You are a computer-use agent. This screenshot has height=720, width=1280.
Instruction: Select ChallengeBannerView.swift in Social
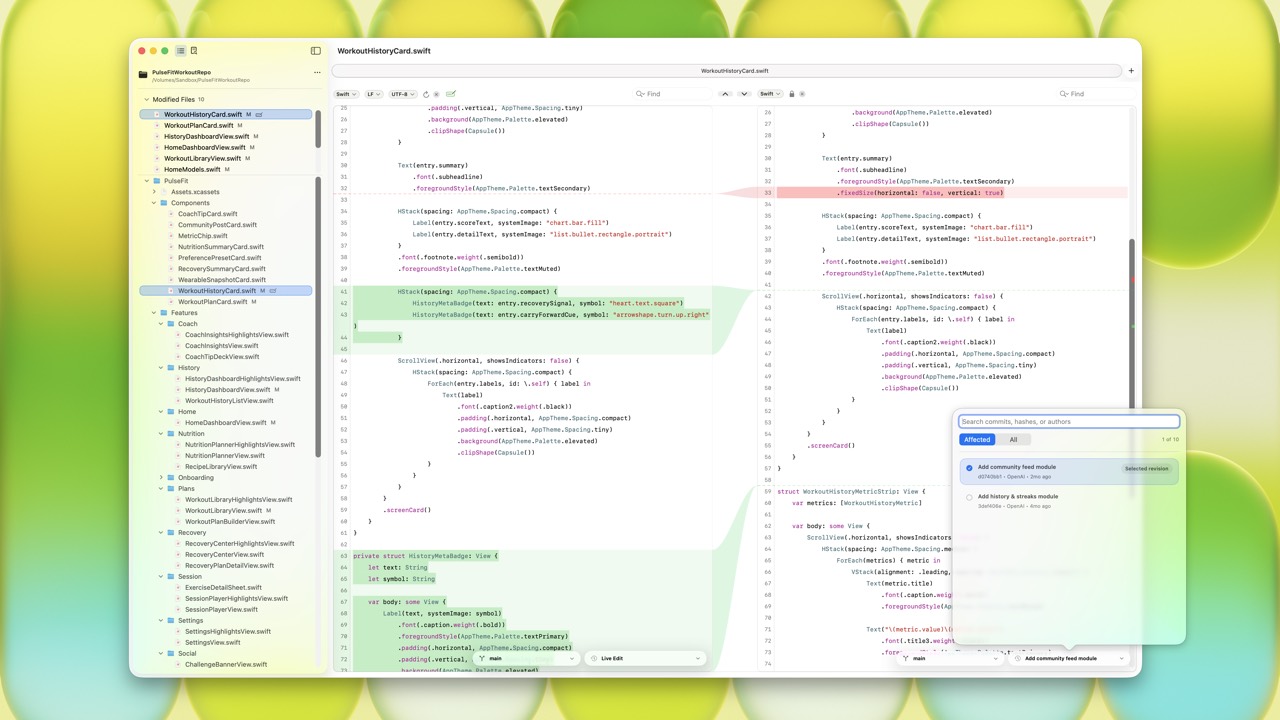[x=226, y=665]
